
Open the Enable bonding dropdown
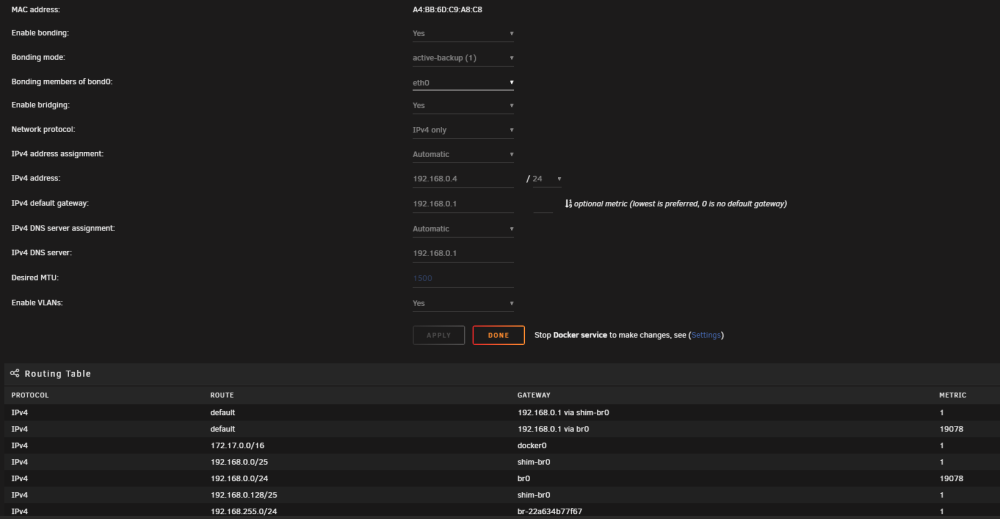[x=463, y=33]
